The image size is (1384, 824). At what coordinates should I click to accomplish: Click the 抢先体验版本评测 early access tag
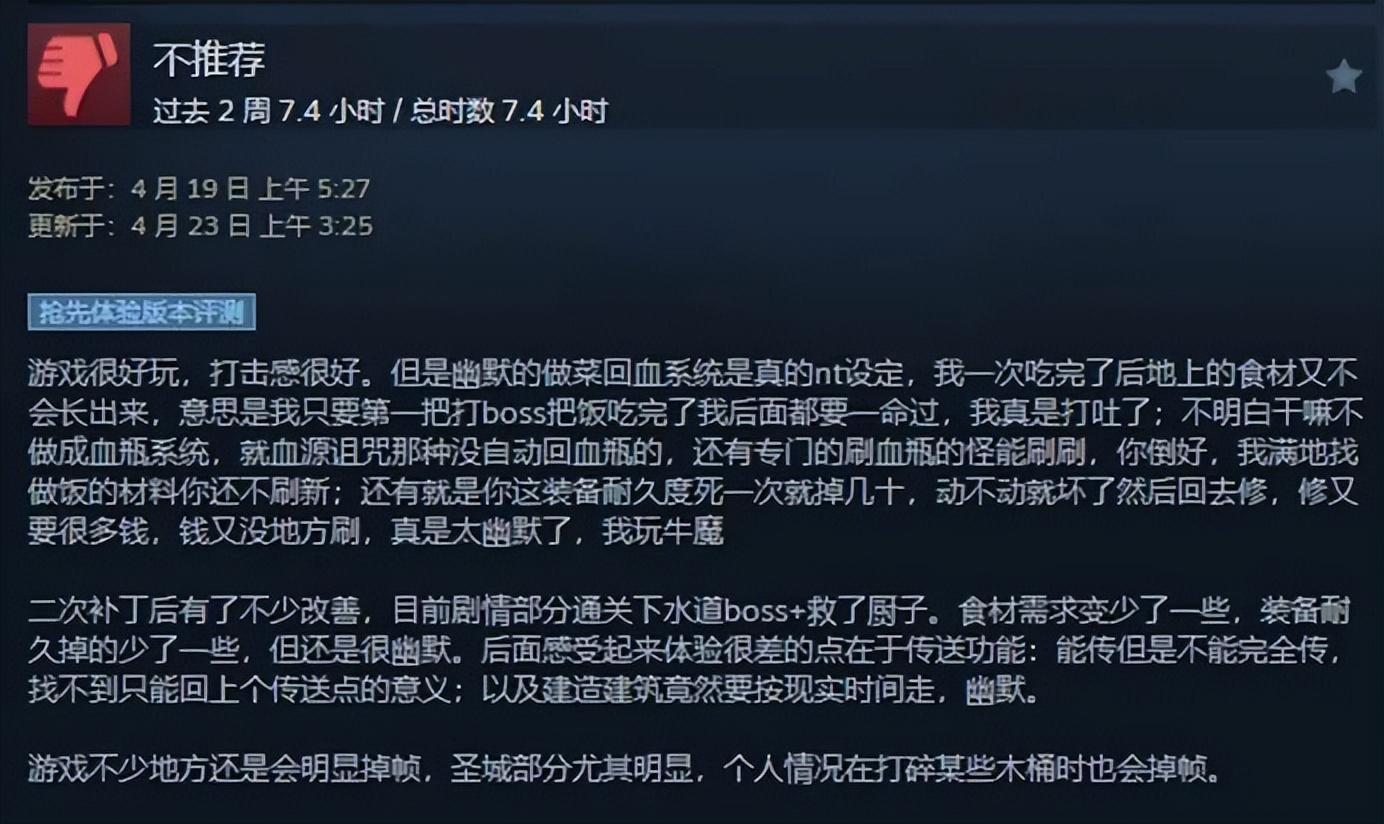142,312
